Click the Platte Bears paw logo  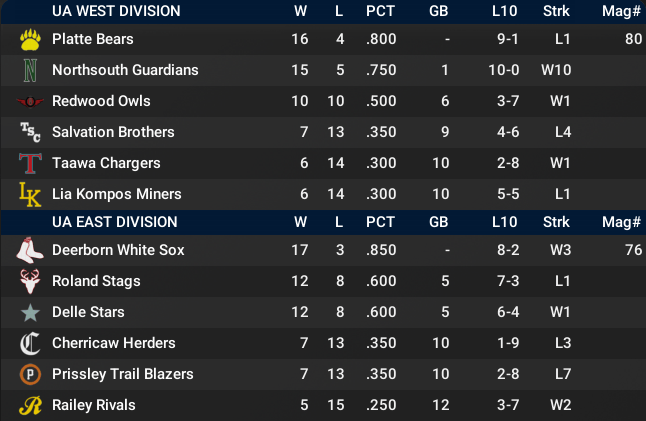point(31,40)
